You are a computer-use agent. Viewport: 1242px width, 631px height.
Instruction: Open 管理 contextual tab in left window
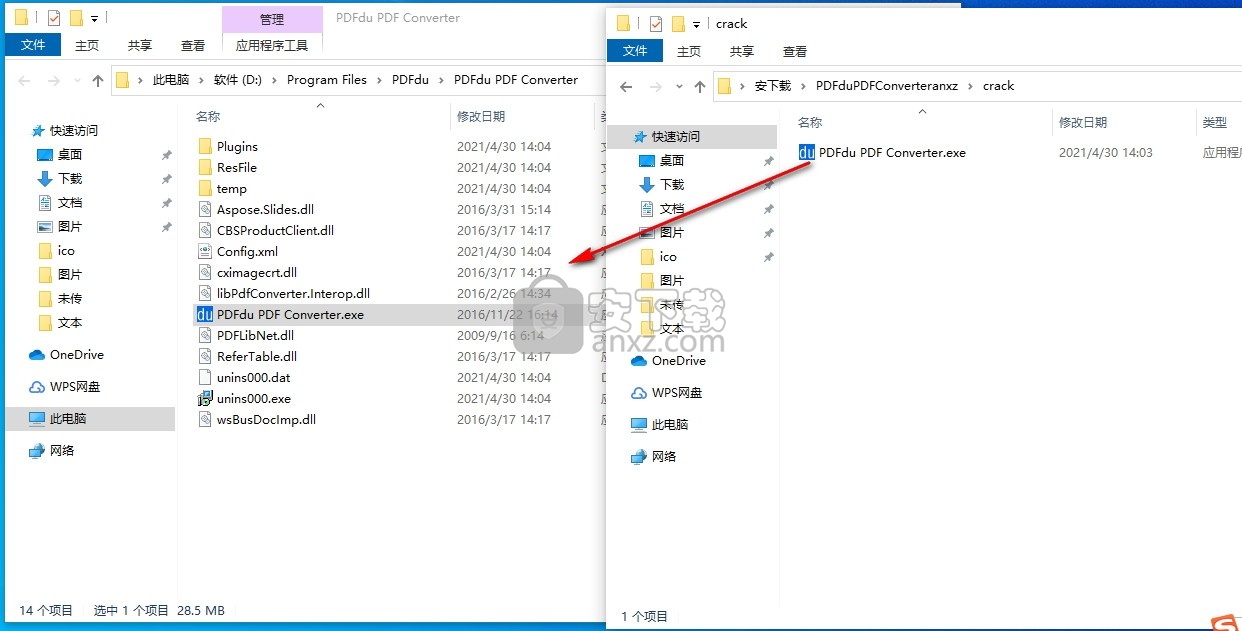coord(272,19)
